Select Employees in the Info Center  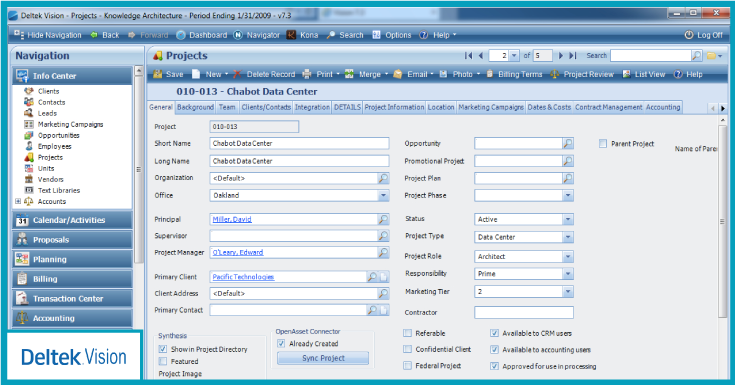click(54, 146)
